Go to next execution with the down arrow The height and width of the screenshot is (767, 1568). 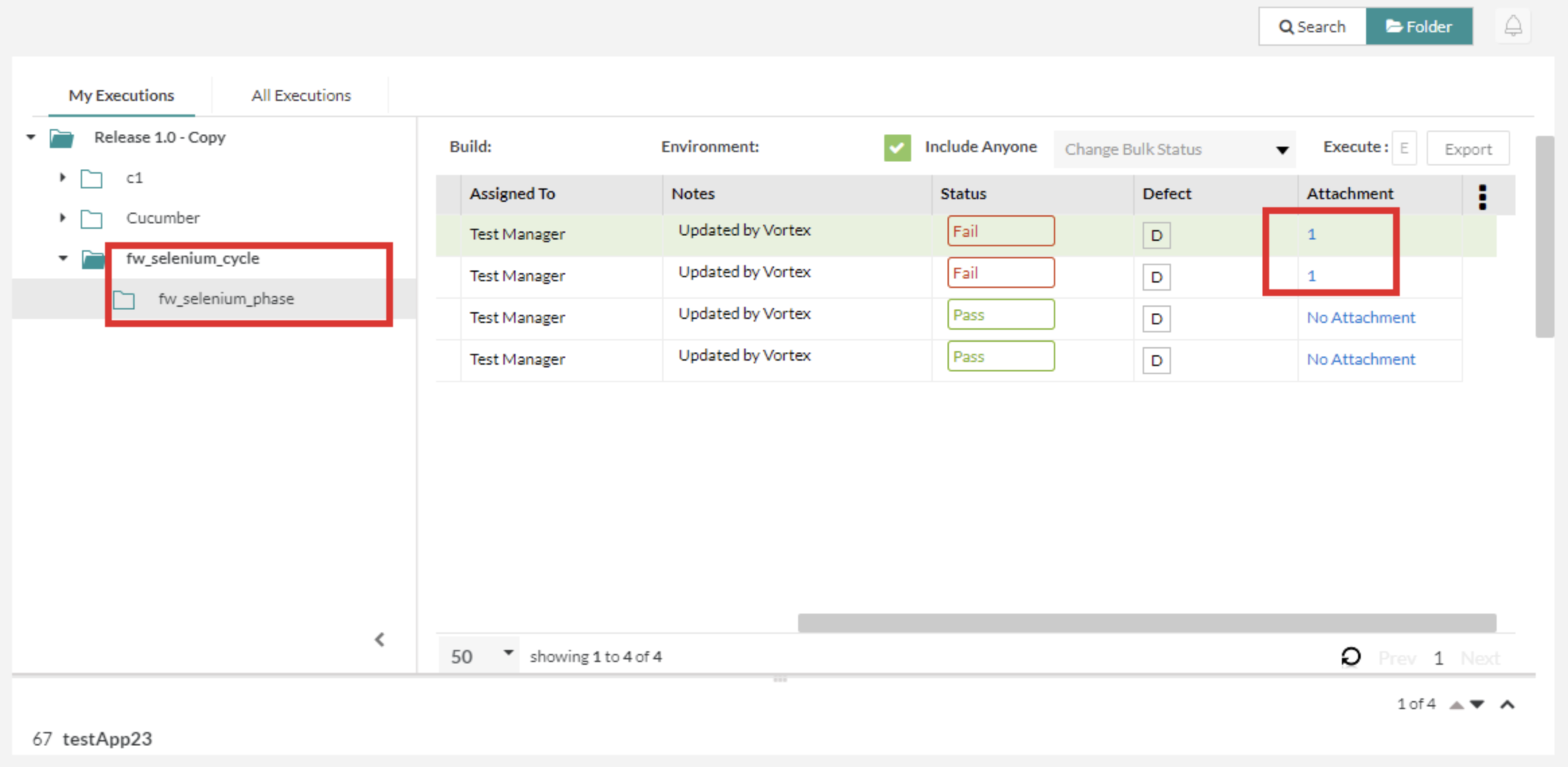pyautogui.click(x=1477, y=705)
